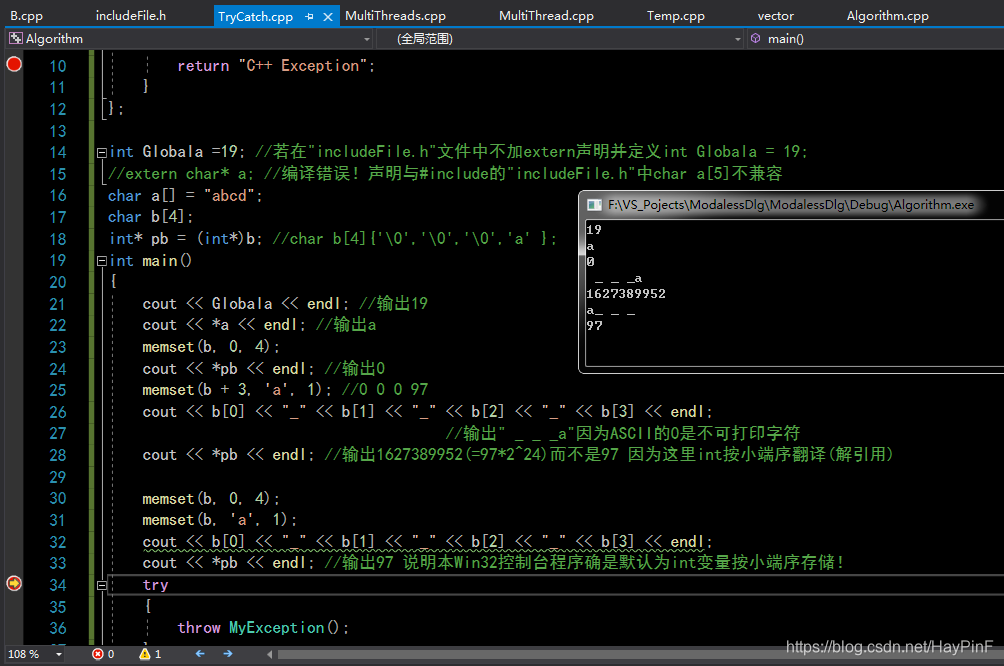Screen dimensions: 1004x666
Task: Close the TryCatch.cpp tab
Action: click(328, 17)
